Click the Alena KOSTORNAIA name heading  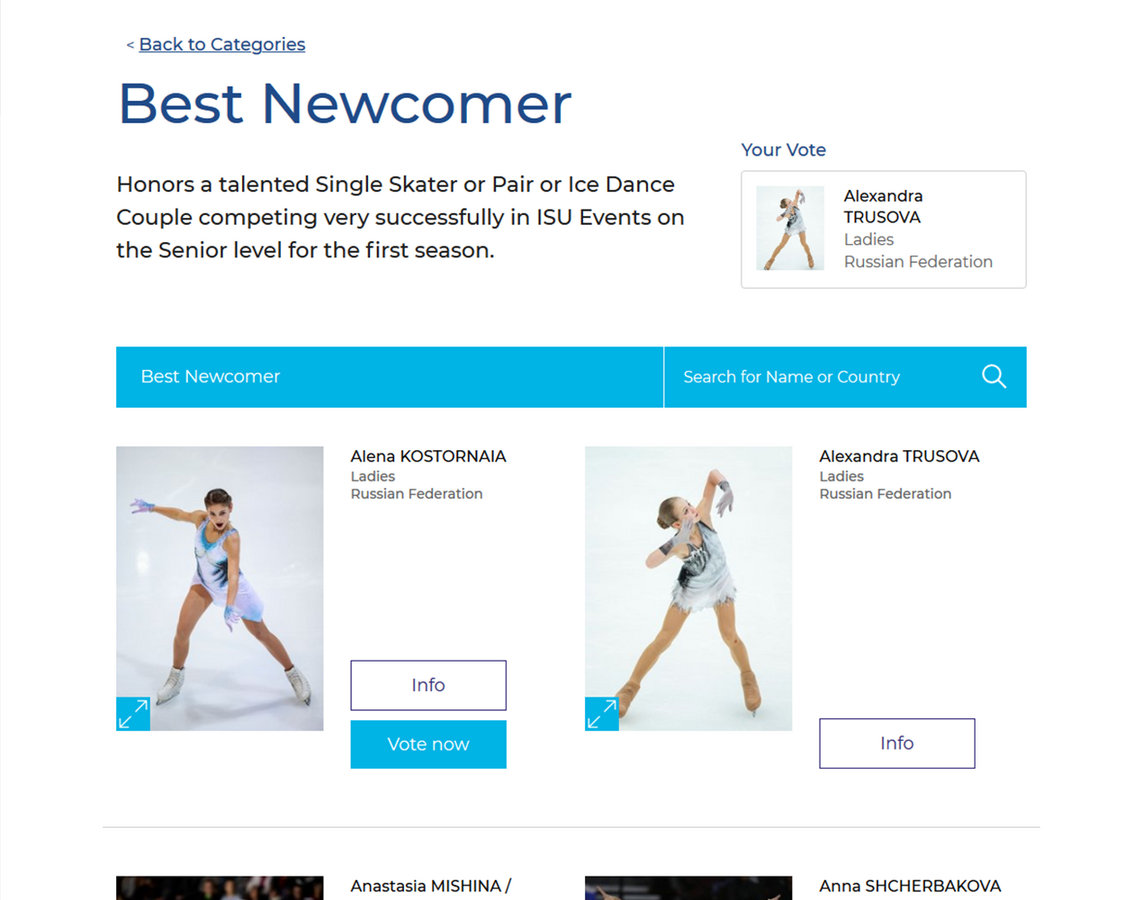point(428,457)
